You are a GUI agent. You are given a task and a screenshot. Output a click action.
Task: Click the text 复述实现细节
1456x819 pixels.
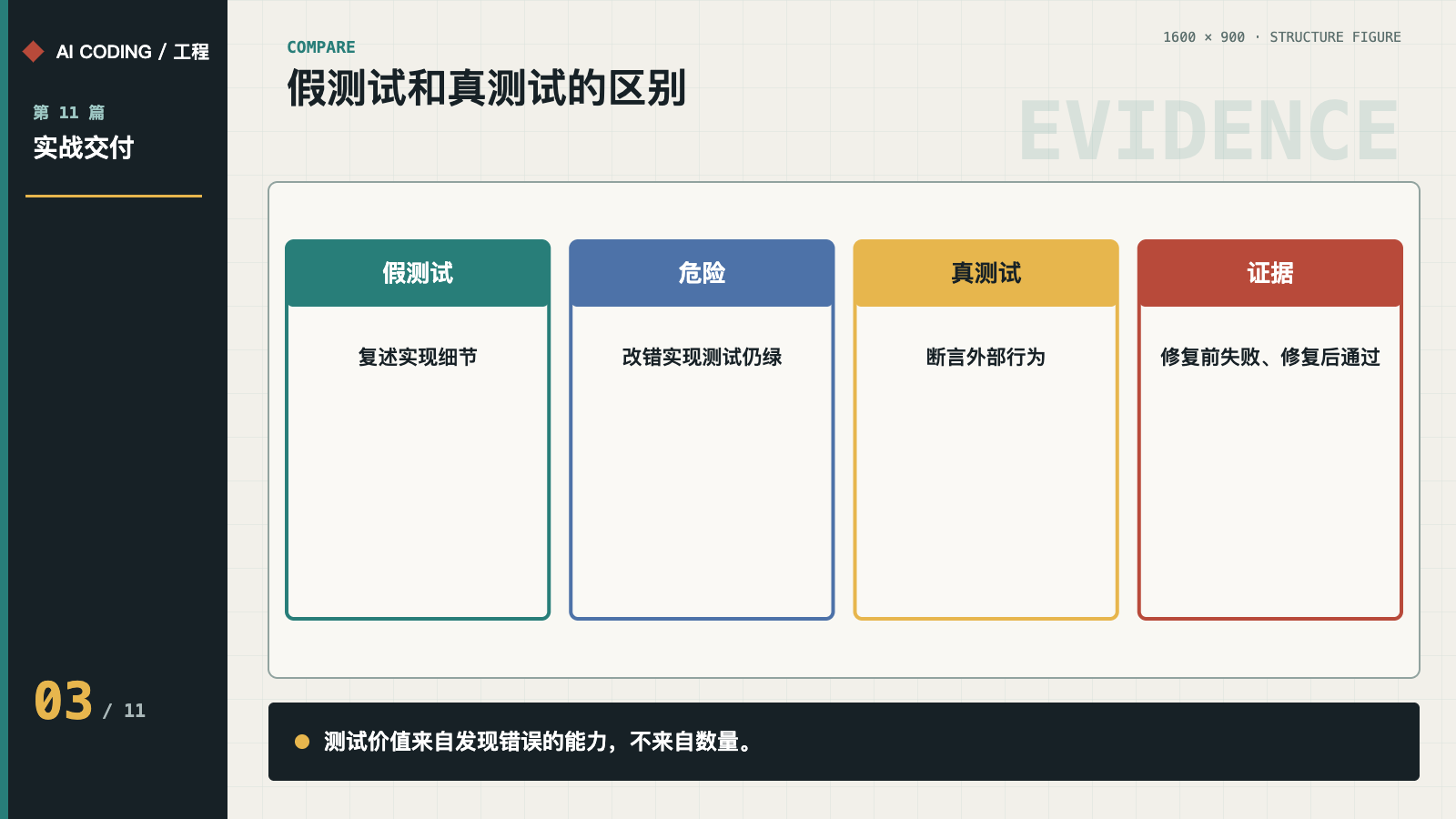418,357
